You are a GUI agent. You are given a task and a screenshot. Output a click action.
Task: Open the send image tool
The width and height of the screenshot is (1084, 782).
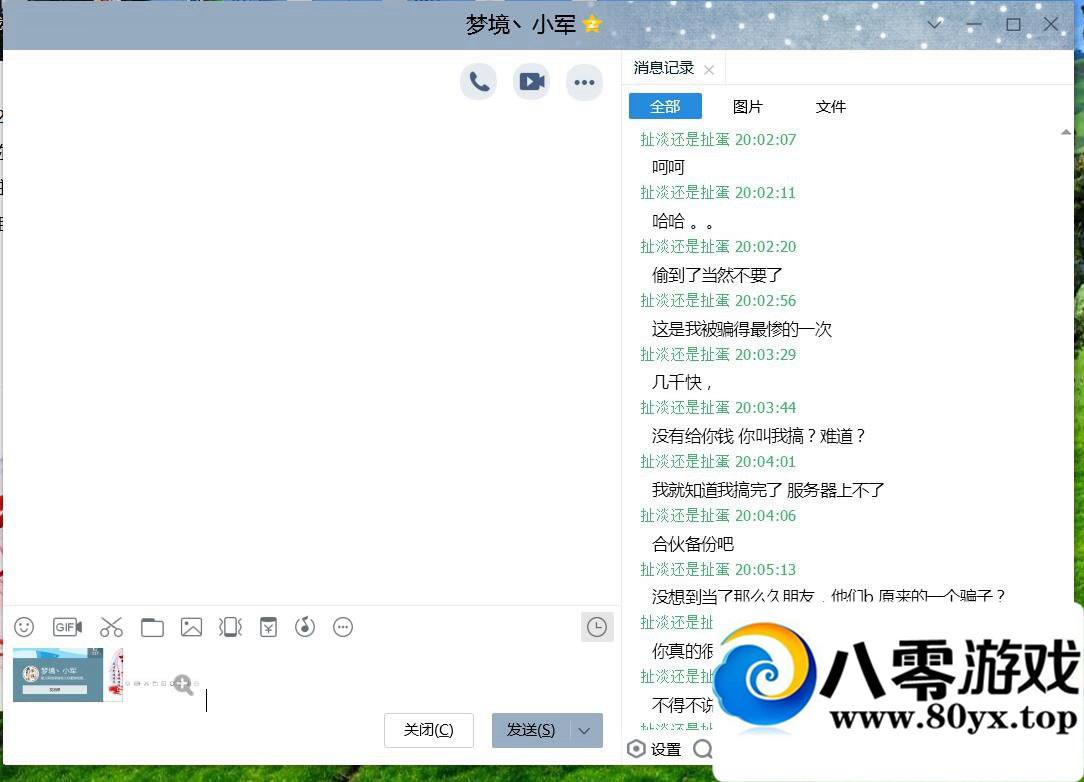tap(191, 627)
